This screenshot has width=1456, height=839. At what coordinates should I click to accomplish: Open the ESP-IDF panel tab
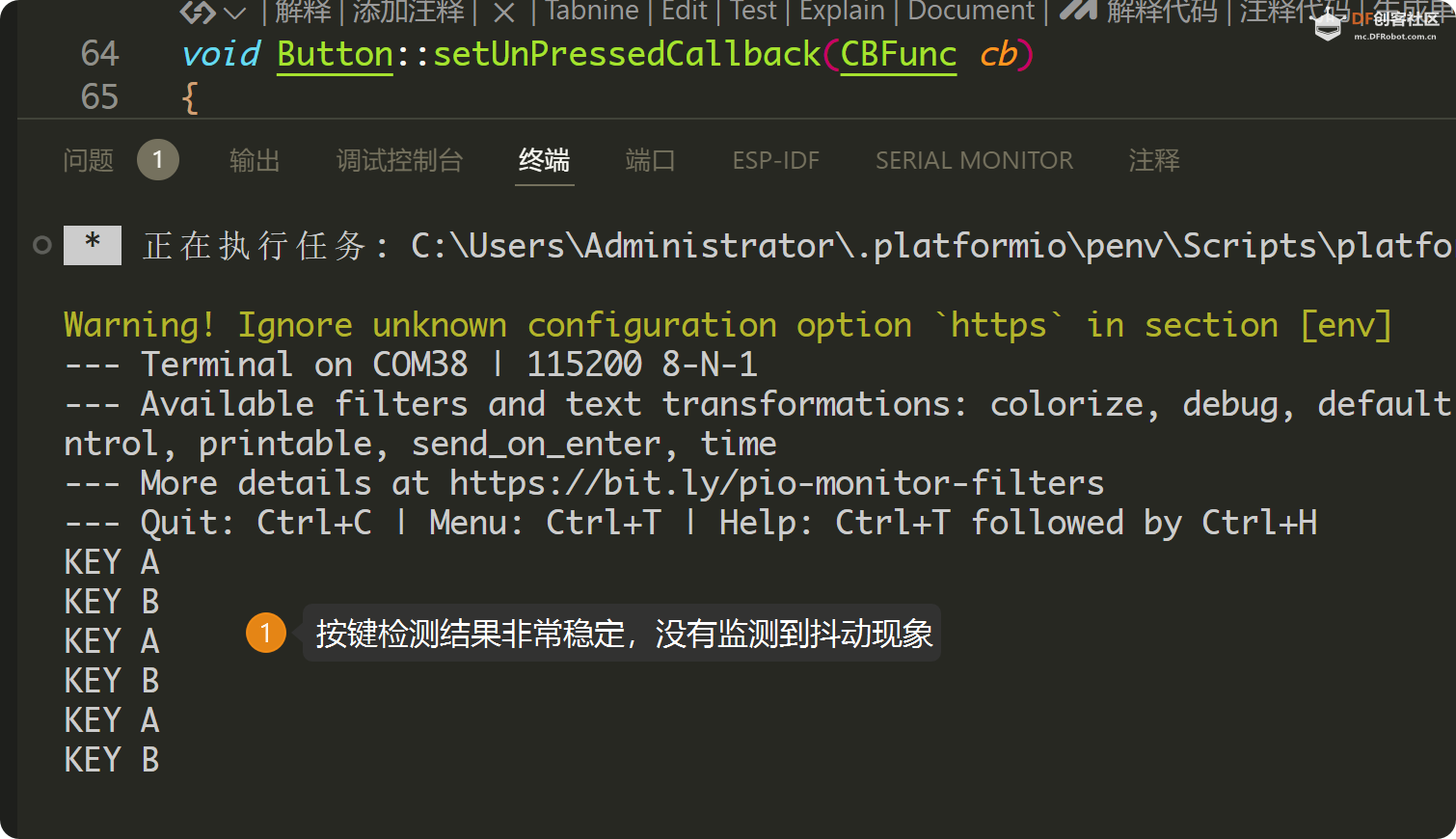click(x=775, y=160)
